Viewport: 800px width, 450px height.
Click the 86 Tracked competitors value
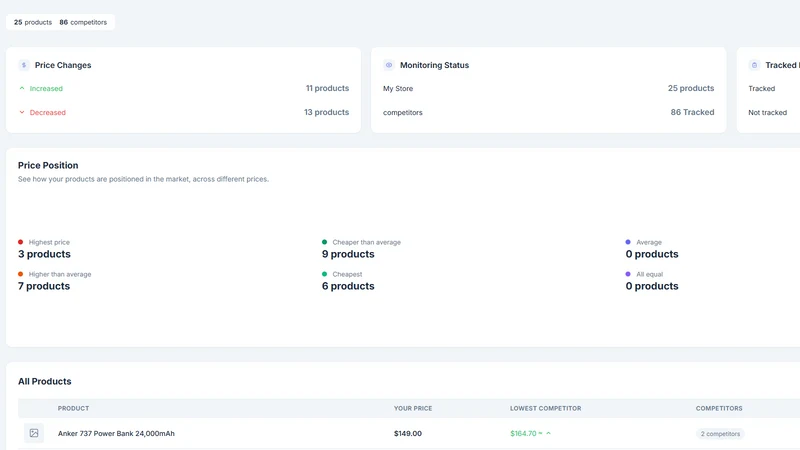692,112
